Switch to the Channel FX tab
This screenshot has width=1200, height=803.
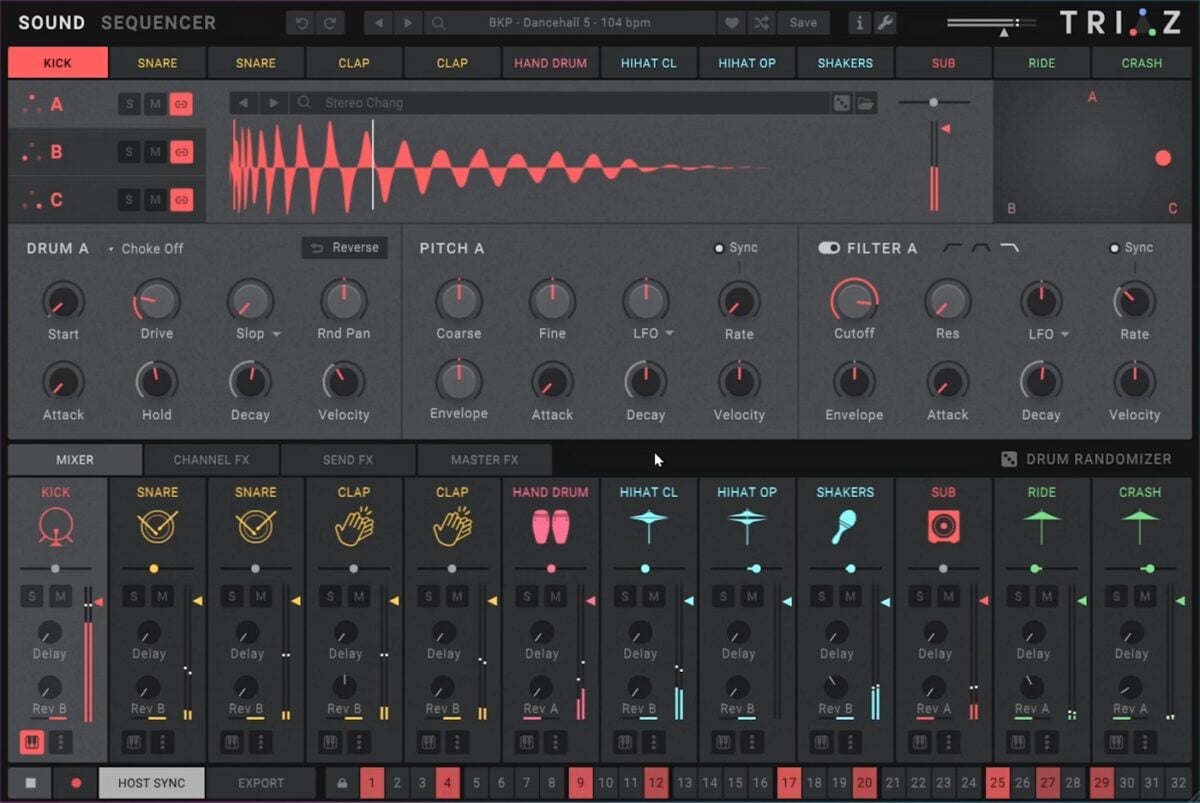coord(211,459)
